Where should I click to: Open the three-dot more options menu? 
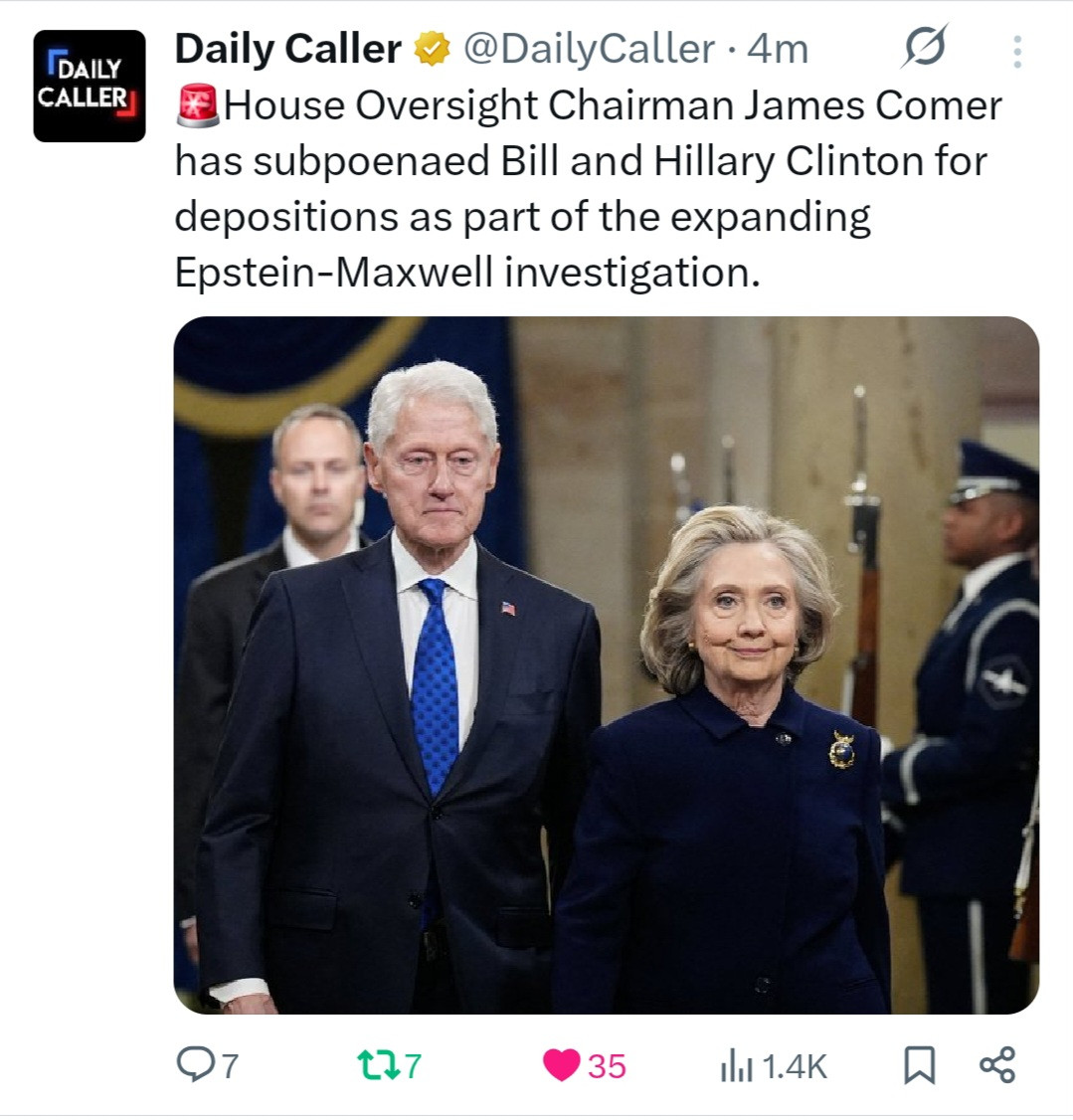(1017, 52)
